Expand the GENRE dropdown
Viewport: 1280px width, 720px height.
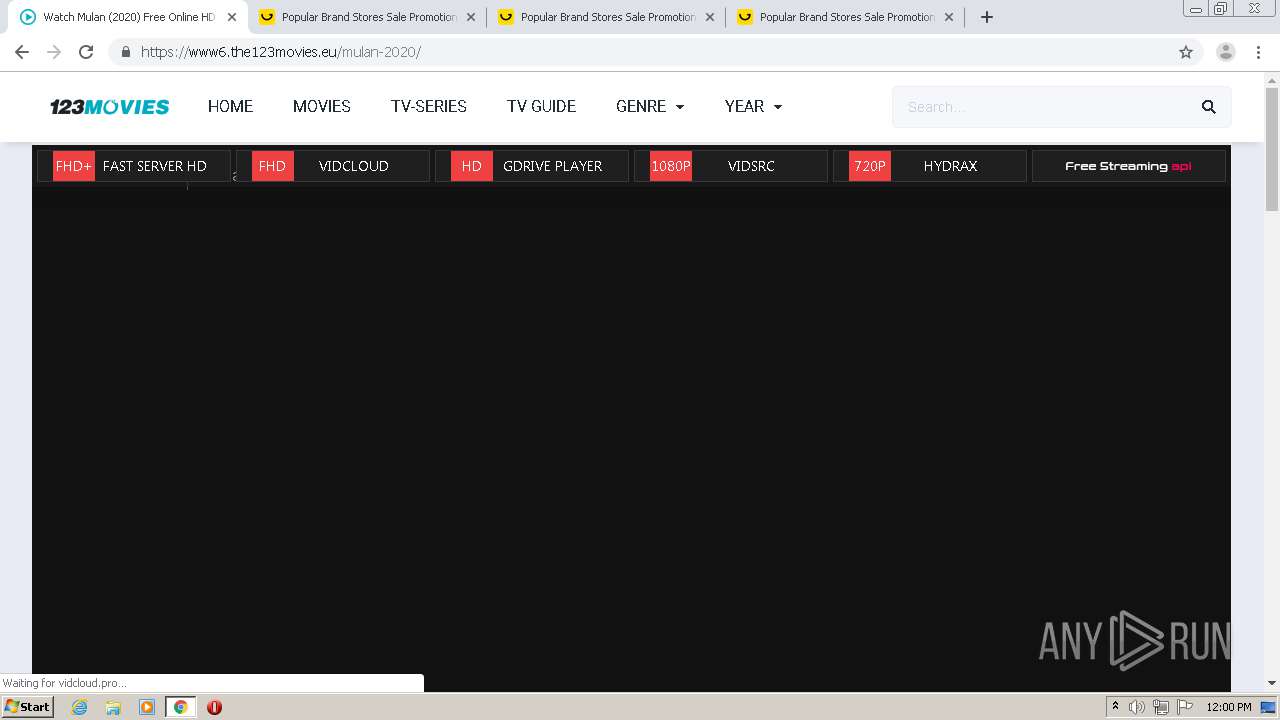click(650, 107)
